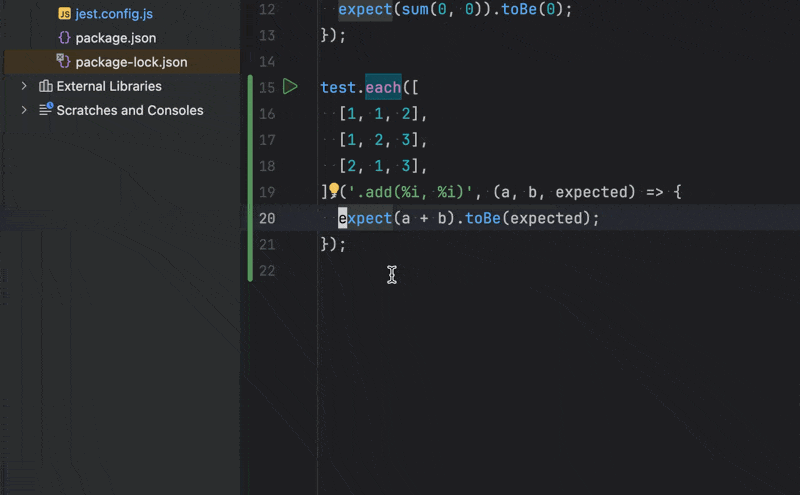Image resolution: width=800 pixels, height=495 pixels.
Task: Click the braces icon beside package.json
Action: pos(64,38)
